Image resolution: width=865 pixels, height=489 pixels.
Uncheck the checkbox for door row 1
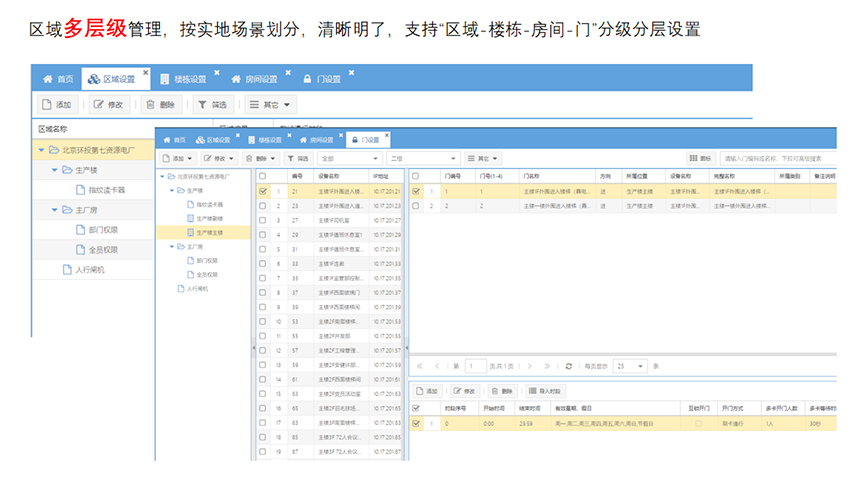(416, 191)
